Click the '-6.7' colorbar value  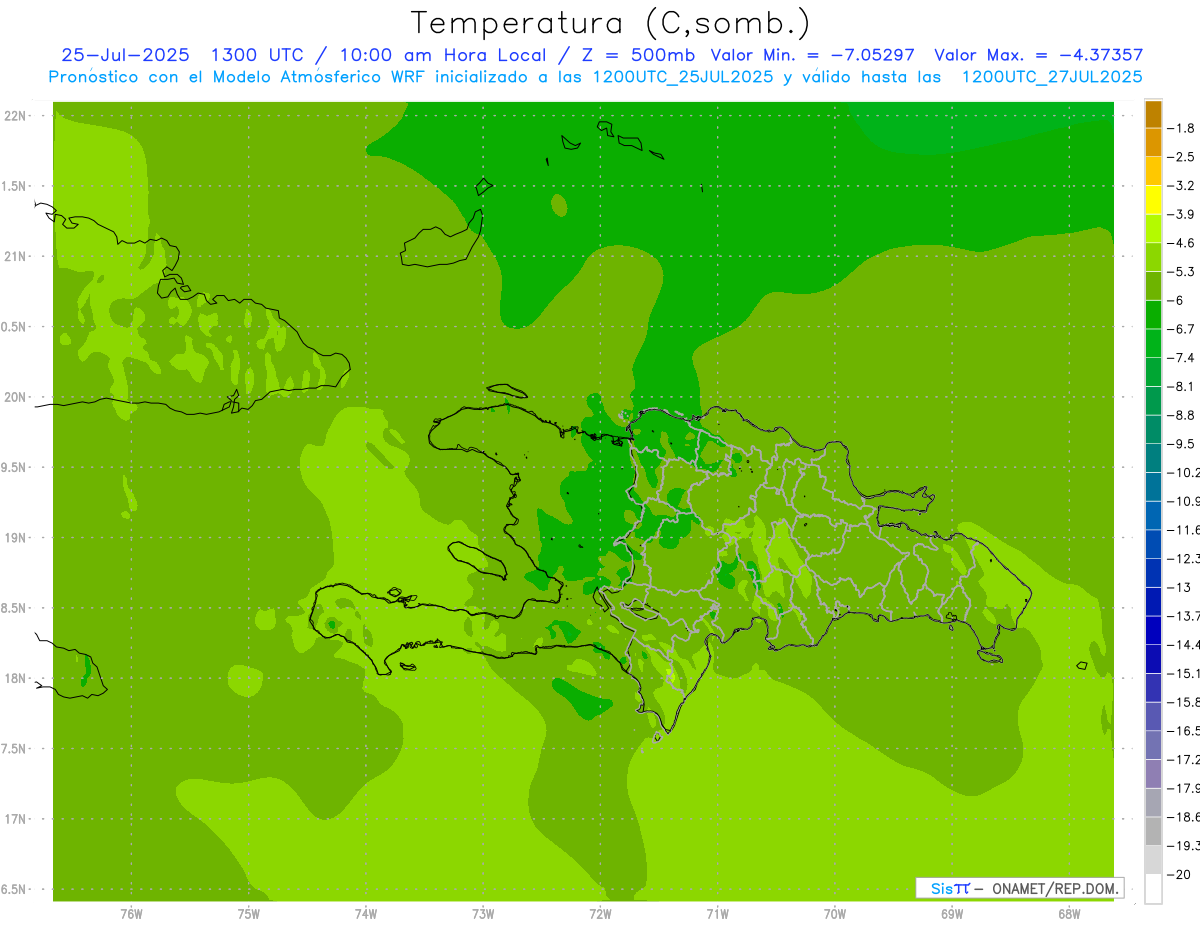[x=1182, y=329]
